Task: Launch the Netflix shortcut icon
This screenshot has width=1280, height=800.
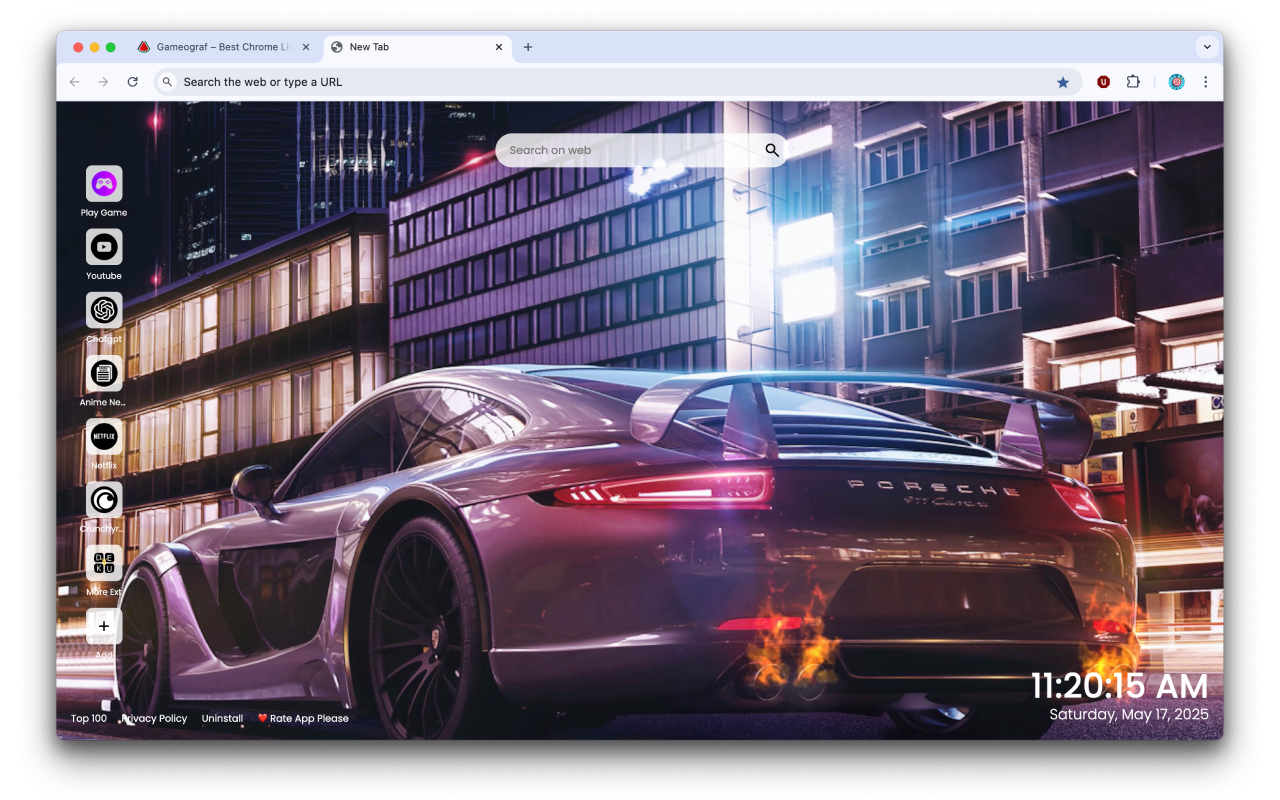Action: click(x=104, y=437)
